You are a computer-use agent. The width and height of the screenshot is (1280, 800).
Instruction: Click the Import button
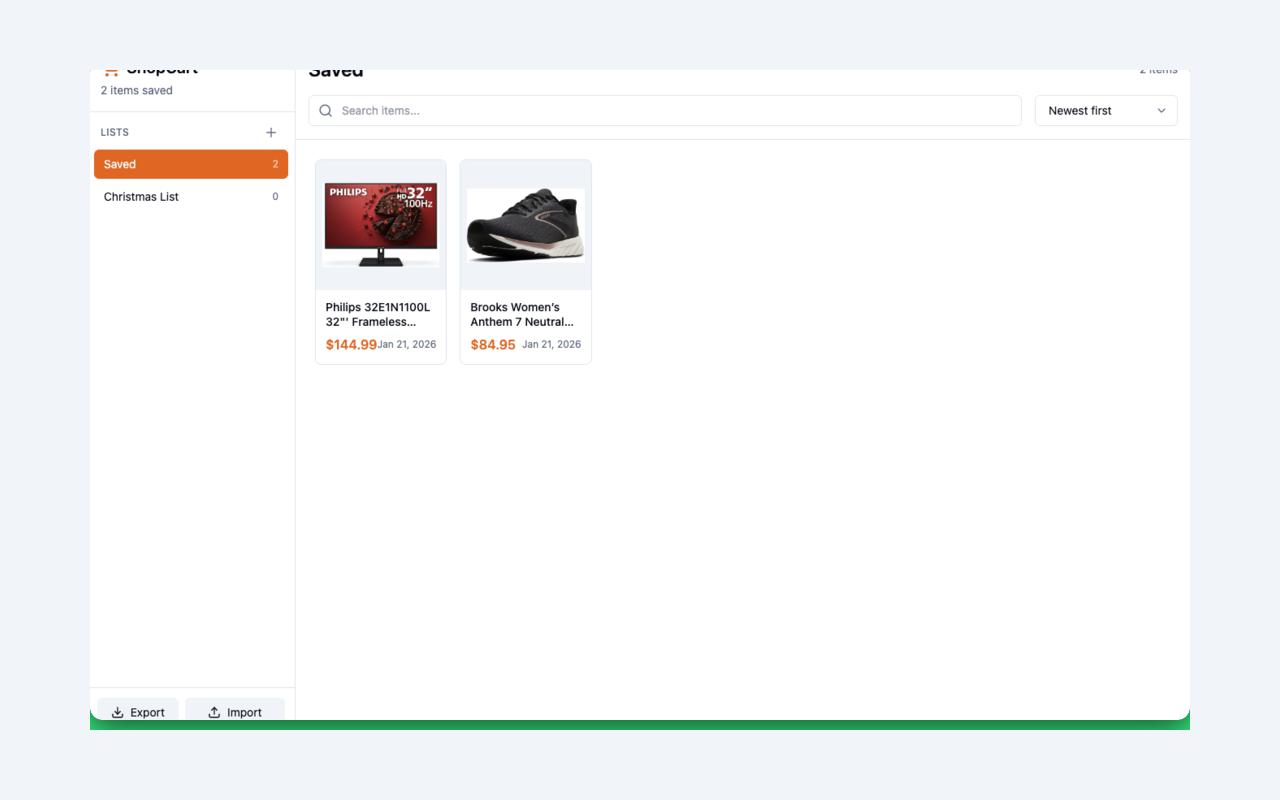235,712
